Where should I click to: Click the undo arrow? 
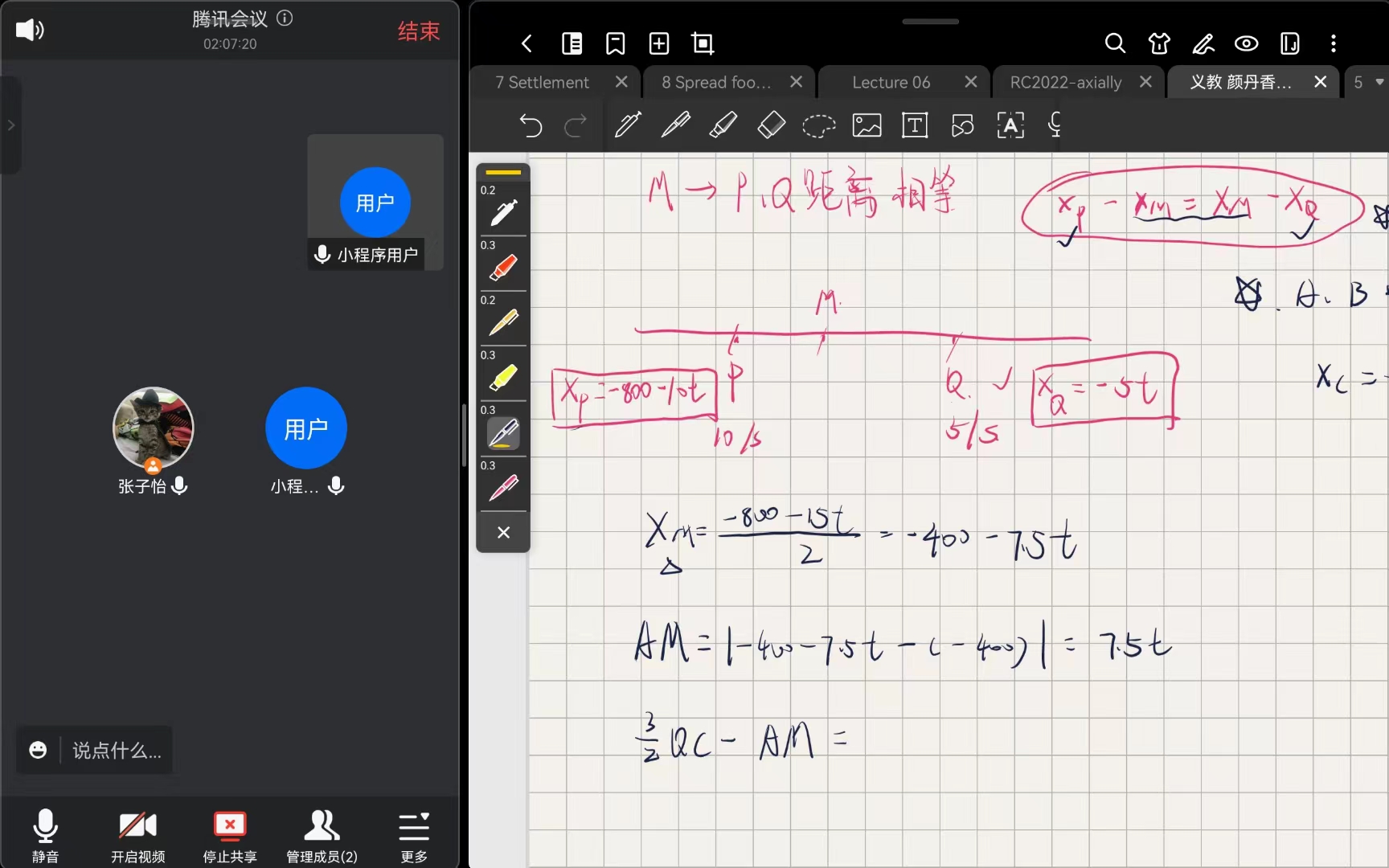point(531,125)
